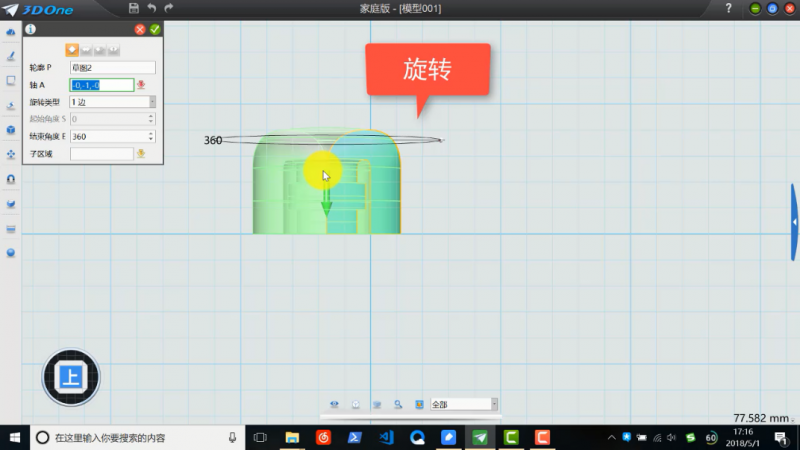
Task: Open the green Camtasia icon in taskbar
Action: [511, 438]
